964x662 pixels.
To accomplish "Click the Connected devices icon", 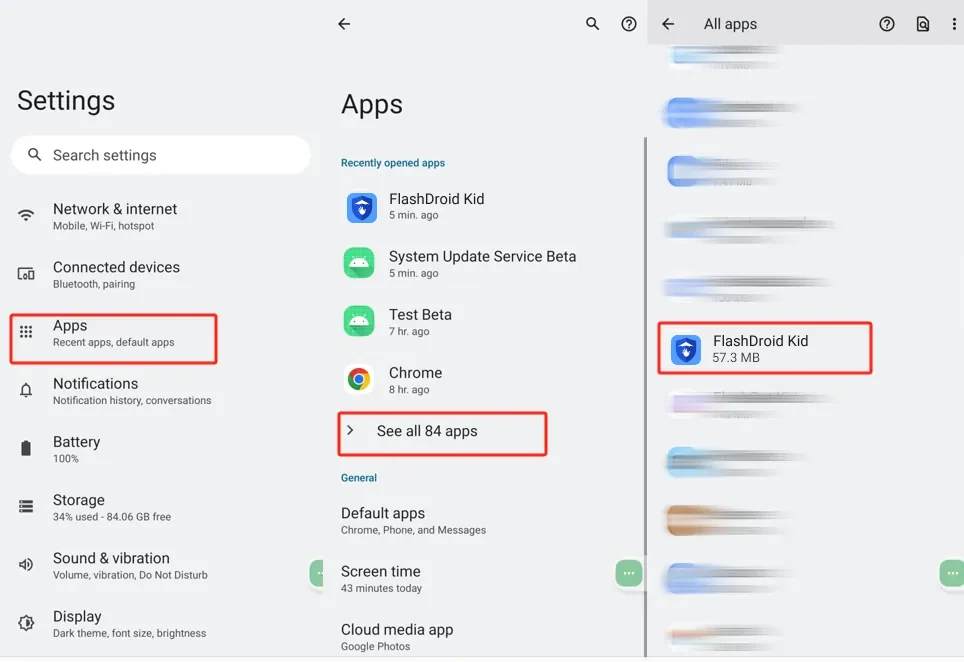I will [26, 274].
